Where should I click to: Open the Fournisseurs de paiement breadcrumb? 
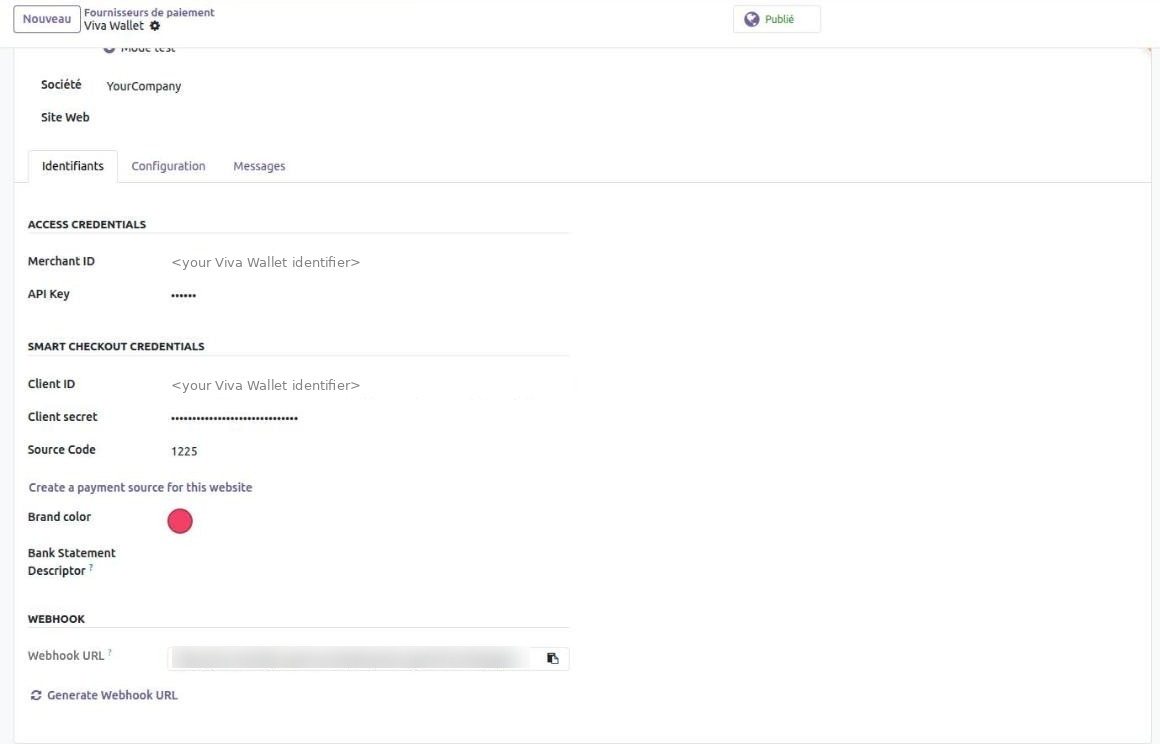point(149,12)
